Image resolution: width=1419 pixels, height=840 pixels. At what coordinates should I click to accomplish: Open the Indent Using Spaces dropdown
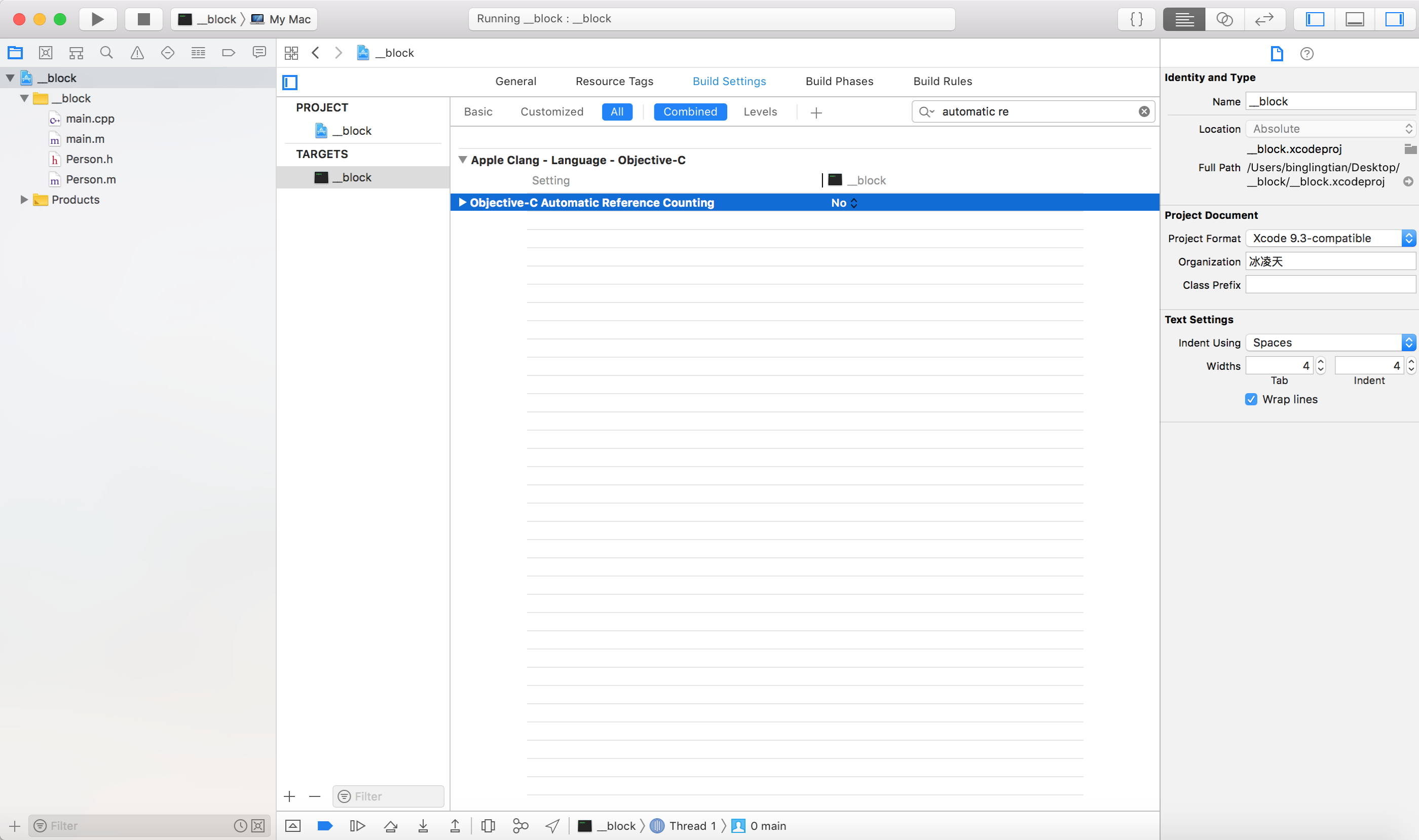click(1331, 342)
